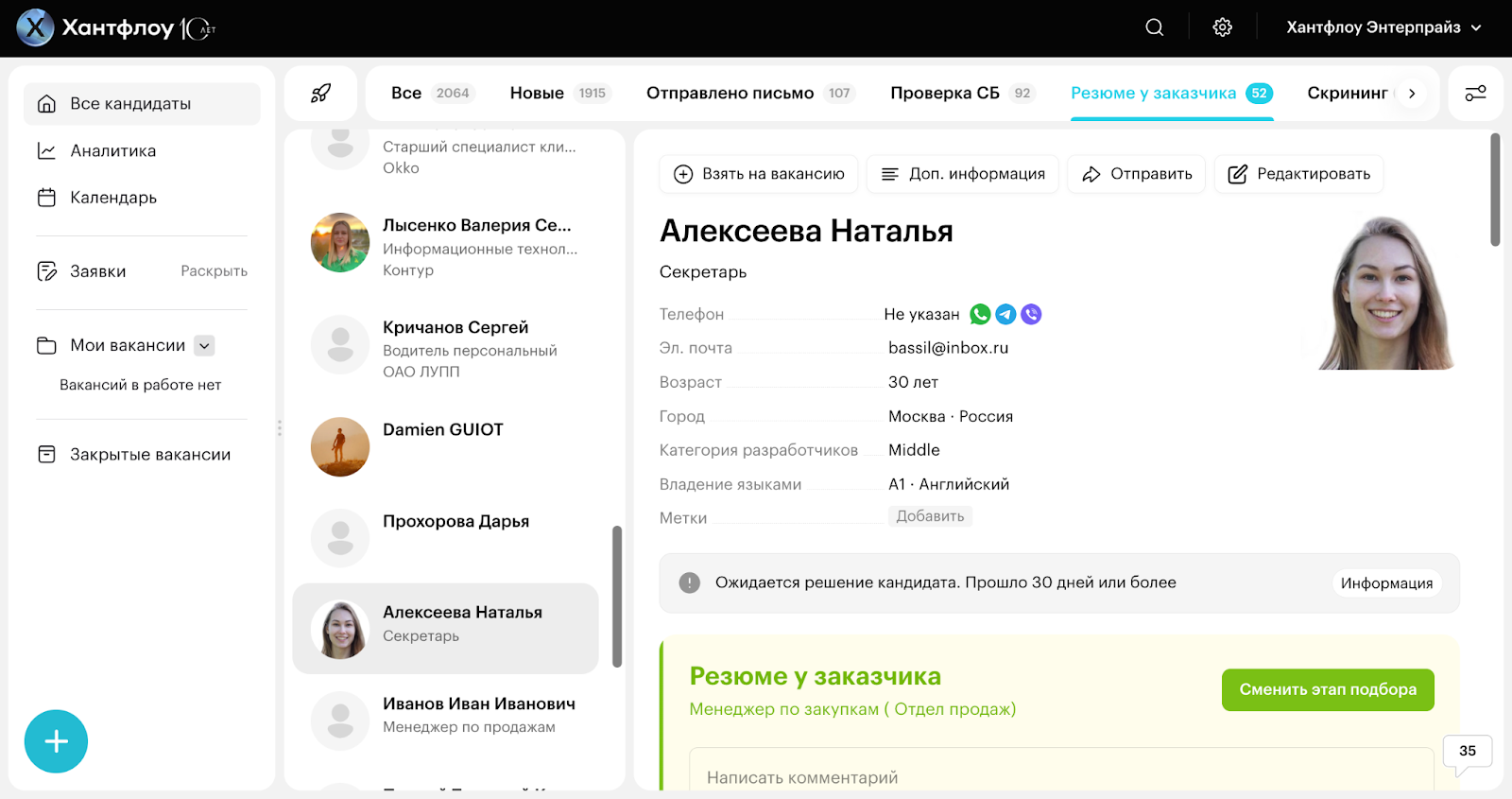Open the search magnifier icon

click(x=1154, y=27)
